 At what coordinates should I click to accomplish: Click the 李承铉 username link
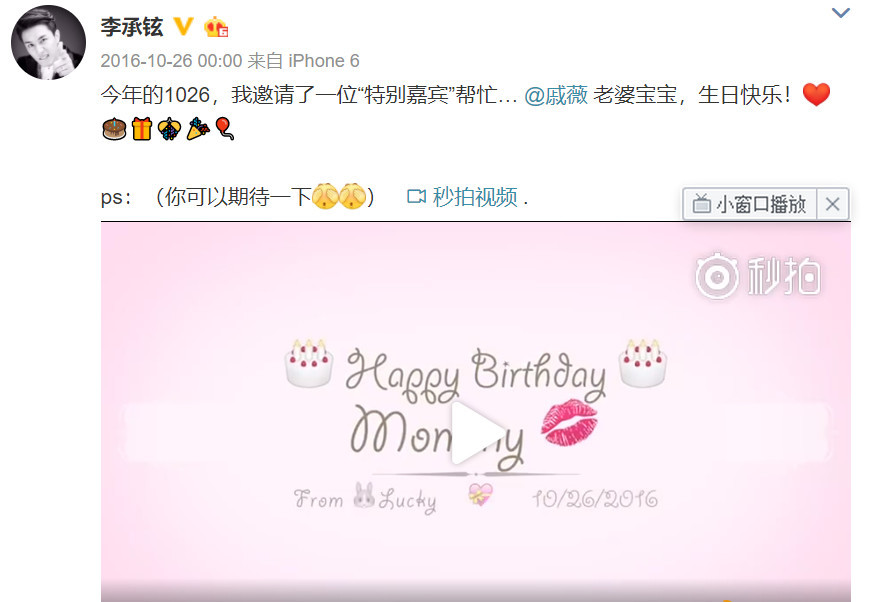click(x=132, y=26)
